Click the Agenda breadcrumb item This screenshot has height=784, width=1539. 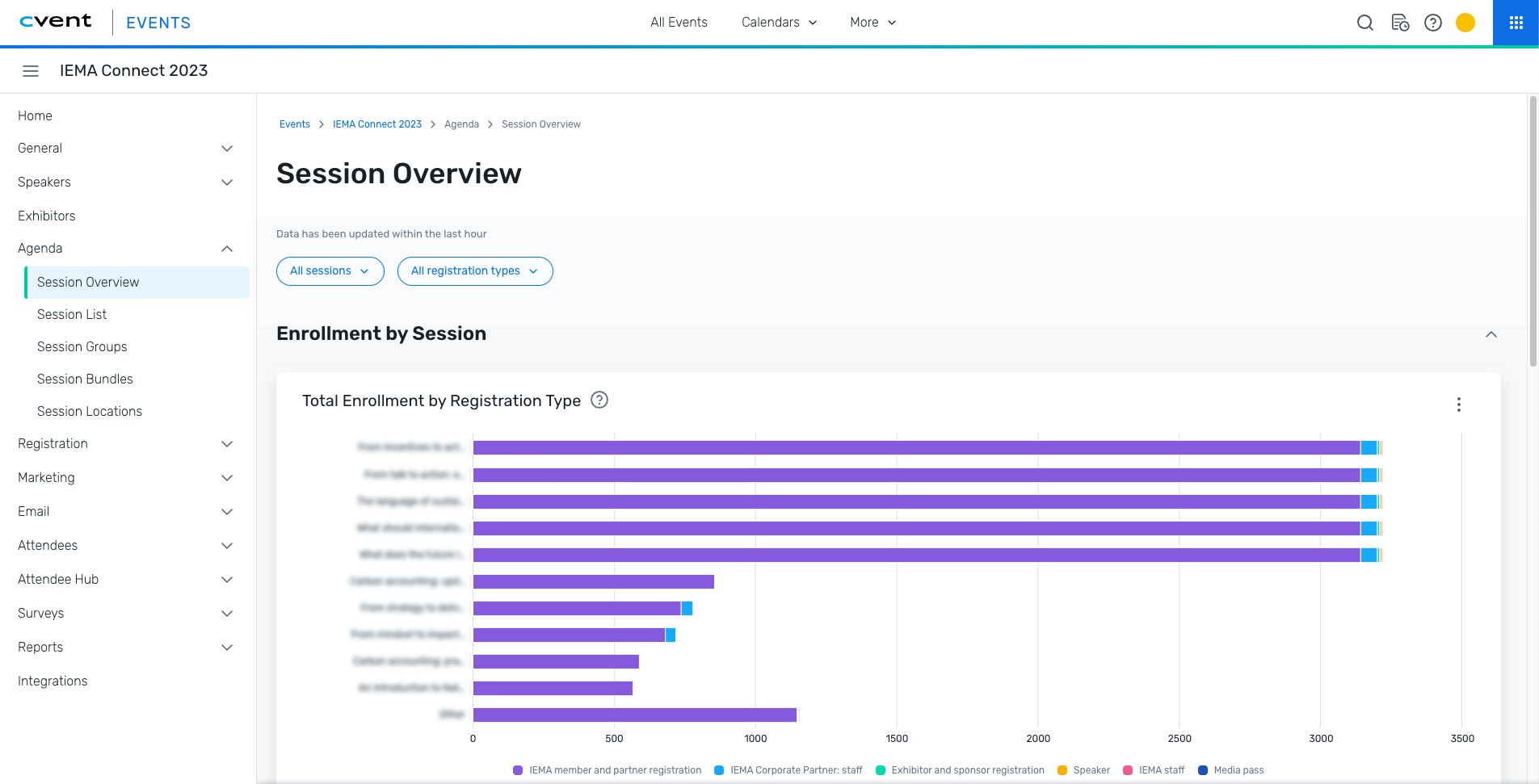coord(461,124)
